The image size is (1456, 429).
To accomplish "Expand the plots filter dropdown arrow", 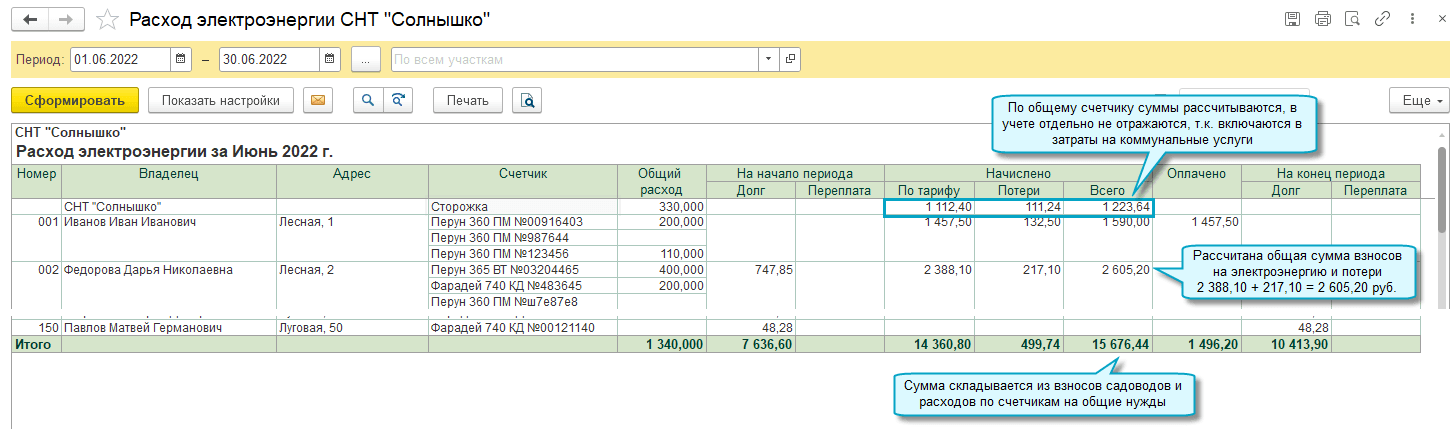I will pos(767,59).
